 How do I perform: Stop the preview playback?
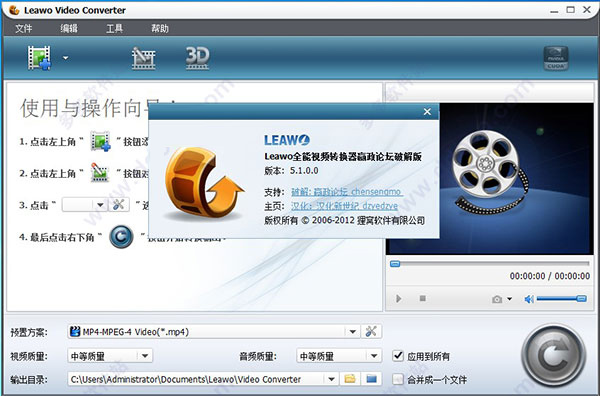(x=422, y=298)
